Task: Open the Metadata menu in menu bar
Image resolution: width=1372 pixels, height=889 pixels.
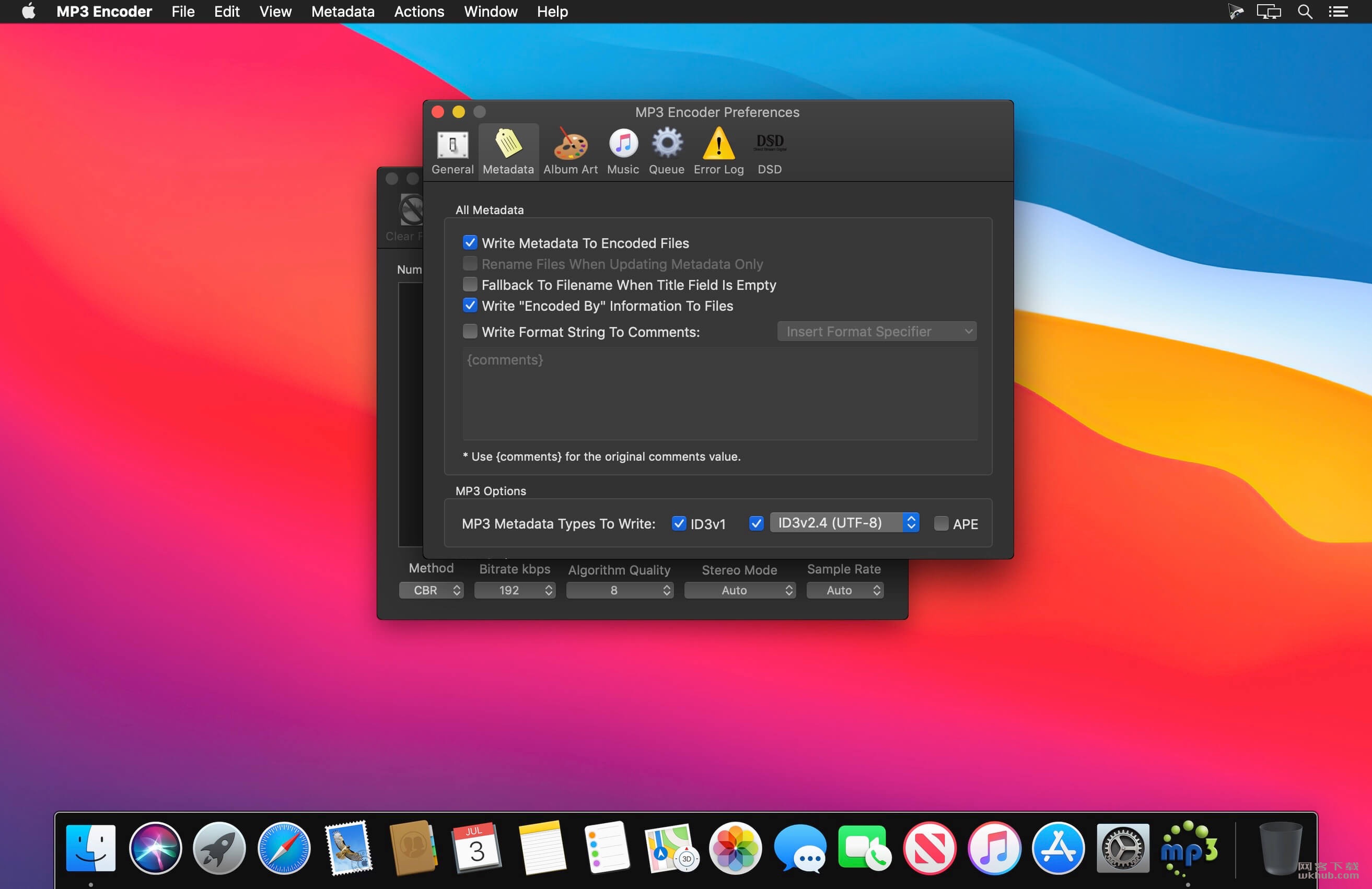Action: click(x=342, y=11)
